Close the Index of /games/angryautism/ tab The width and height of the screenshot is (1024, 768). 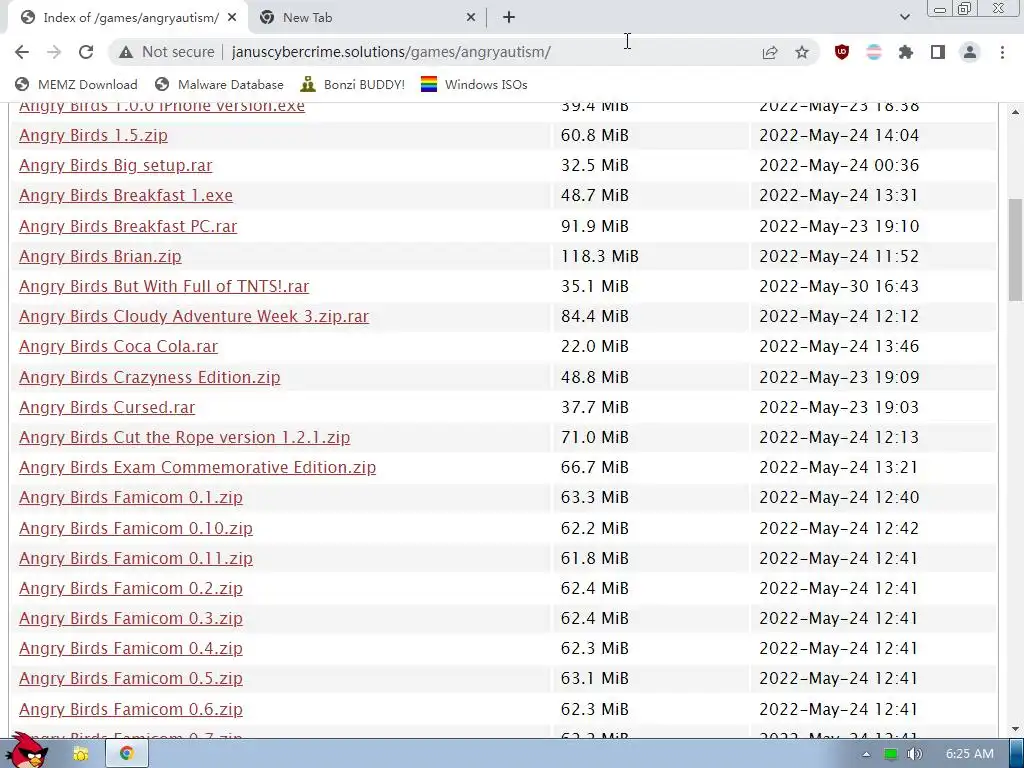232,18
